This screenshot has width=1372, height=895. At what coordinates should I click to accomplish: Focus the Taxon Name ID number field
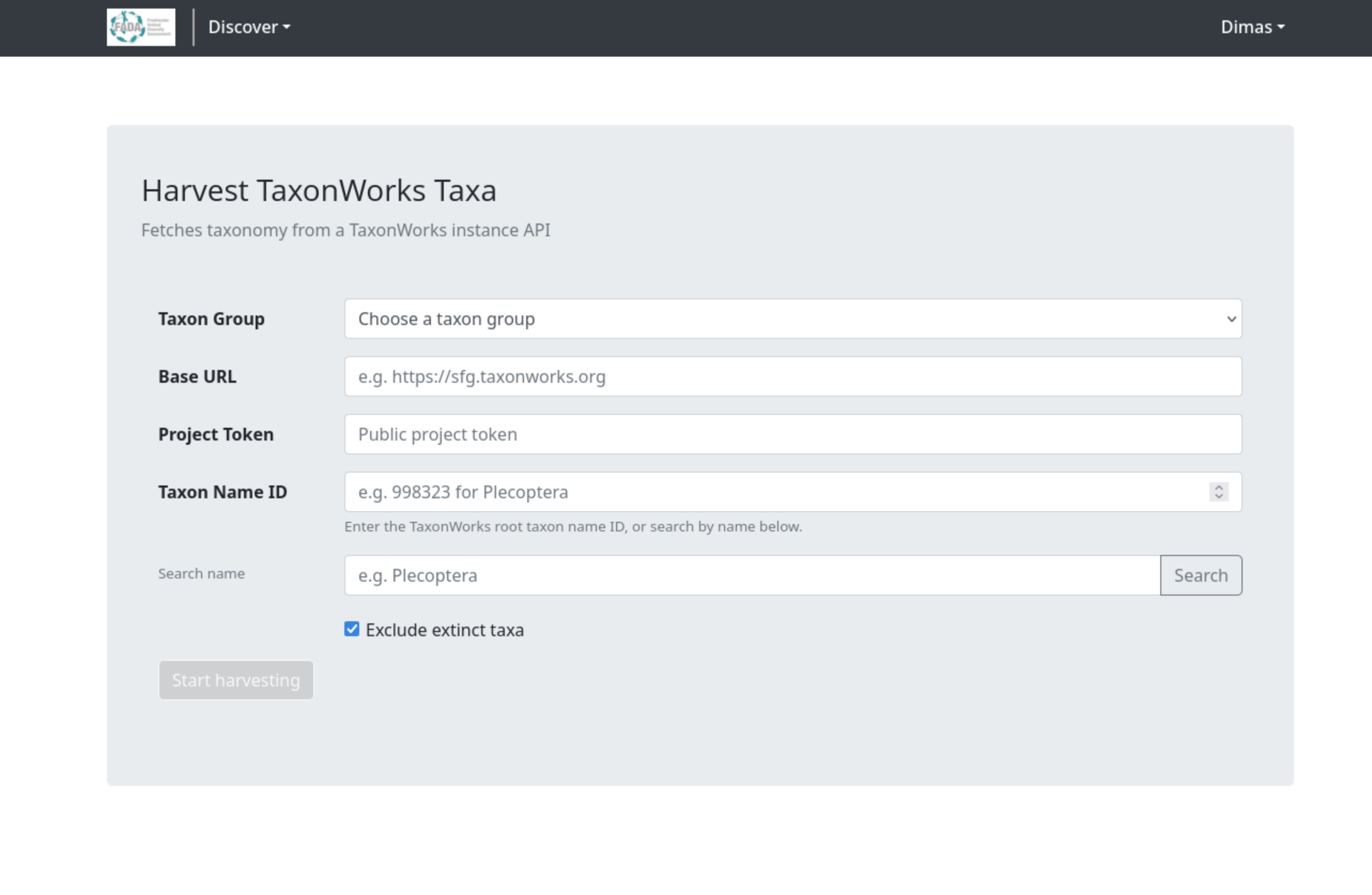(x=792, y=491)
